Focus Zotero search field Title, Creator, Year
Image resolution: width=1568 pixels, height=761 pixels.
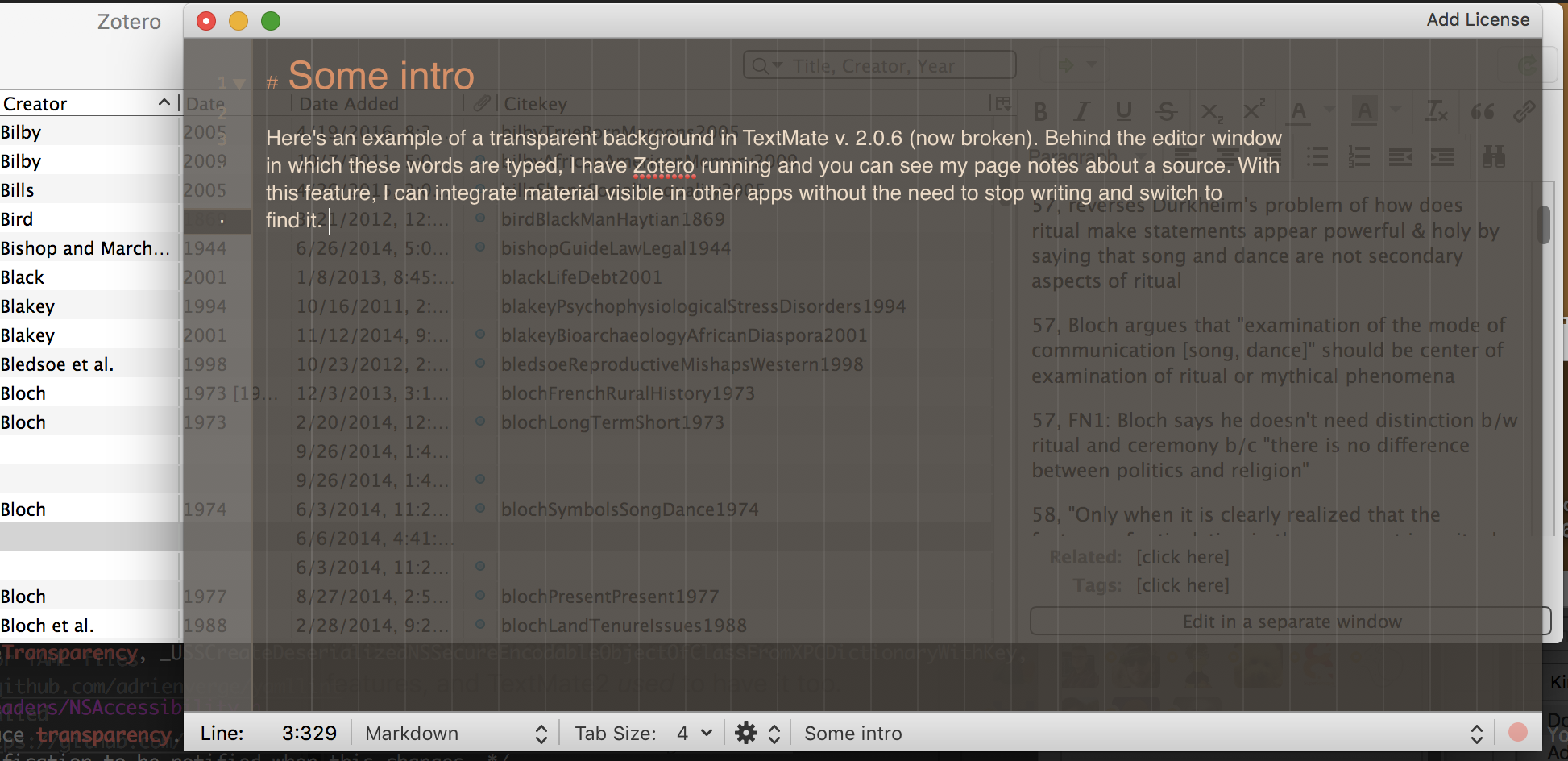click(x=880, y=65)
